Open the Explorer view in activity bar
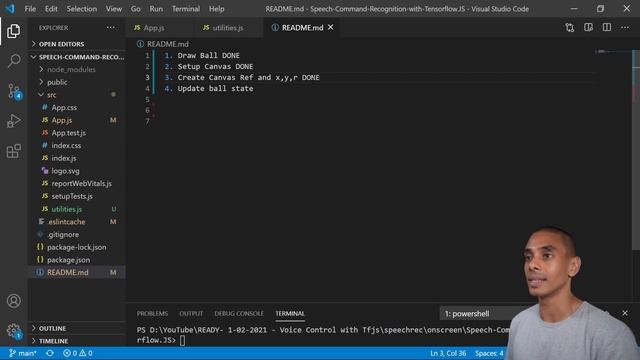The height and width of the screenshot is (360, 640). tap(13, 31)
